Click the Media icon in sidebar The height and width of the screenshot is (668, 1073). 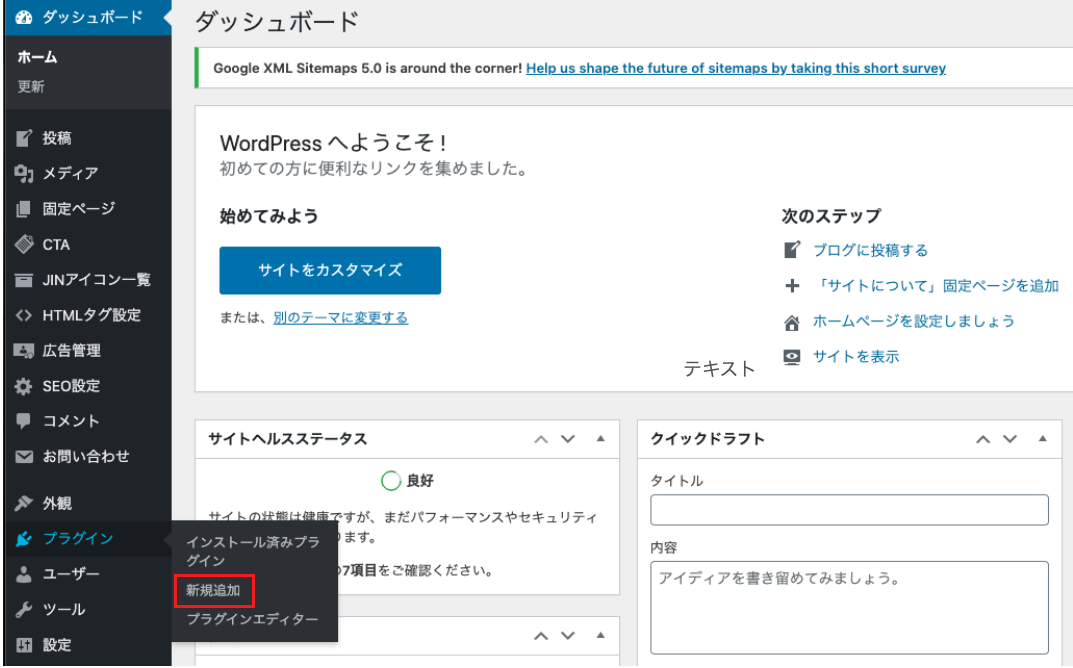point(24,174)
